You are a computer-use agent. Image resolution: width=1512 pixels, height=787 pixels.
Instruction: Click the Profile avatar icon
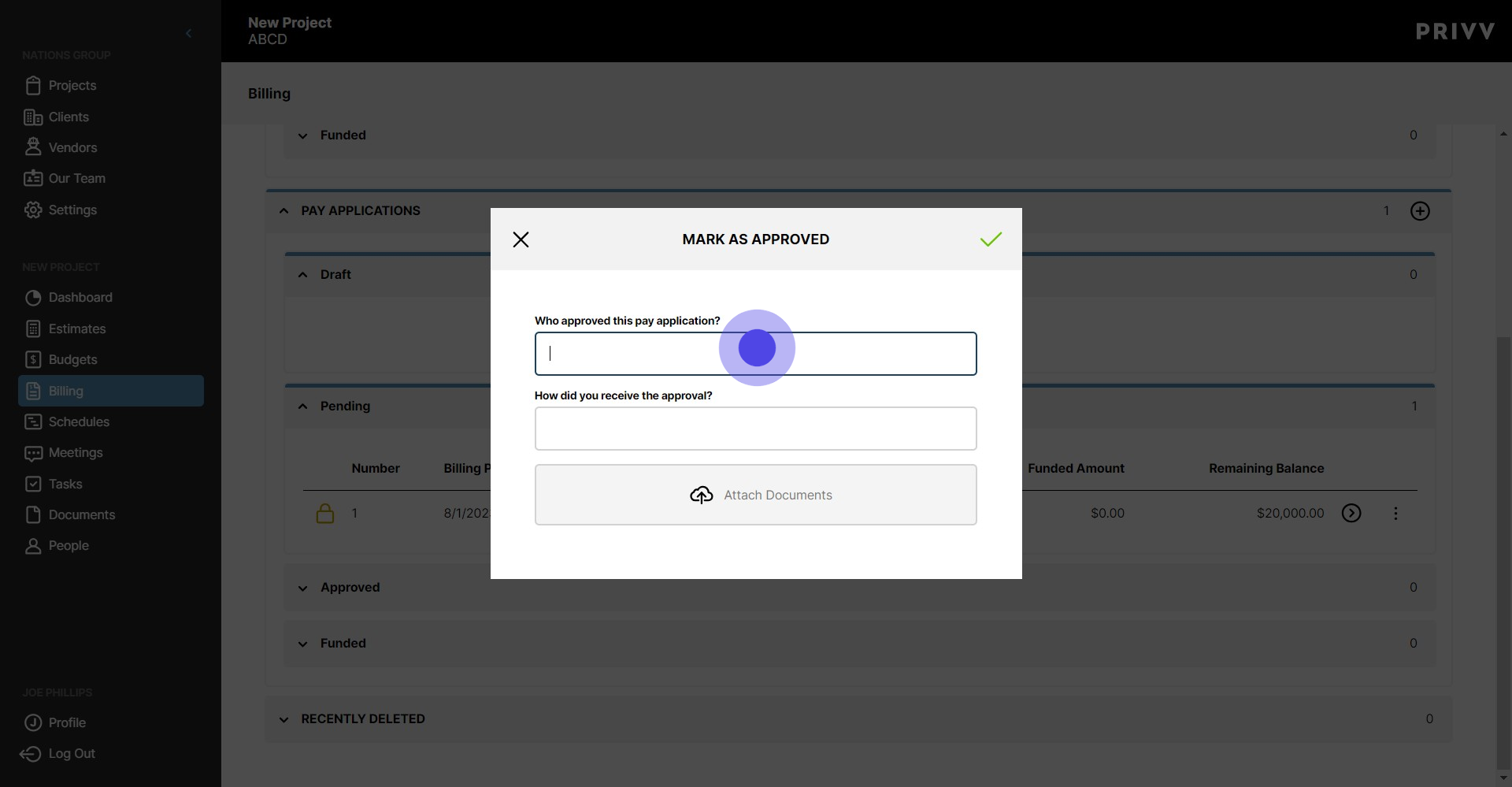pos(33,722)
